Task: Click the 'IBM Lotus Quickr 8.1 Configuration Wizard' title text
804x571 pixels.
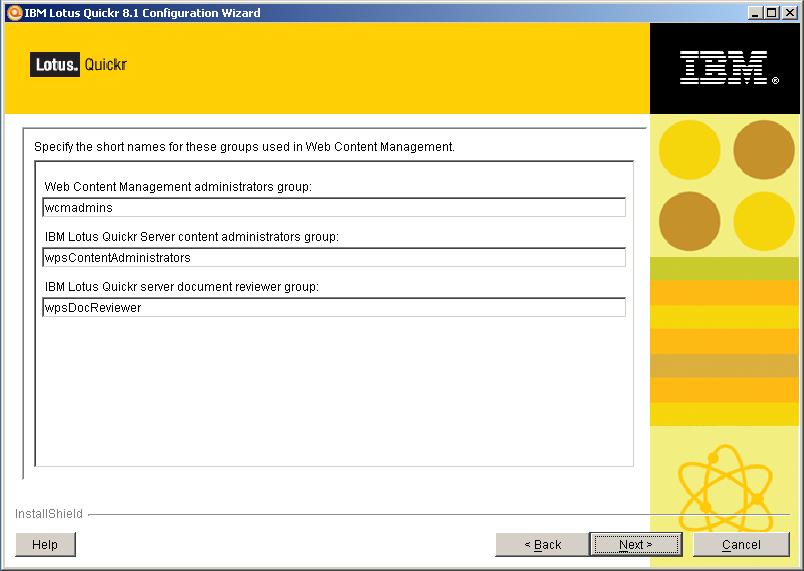Action: 143,13
